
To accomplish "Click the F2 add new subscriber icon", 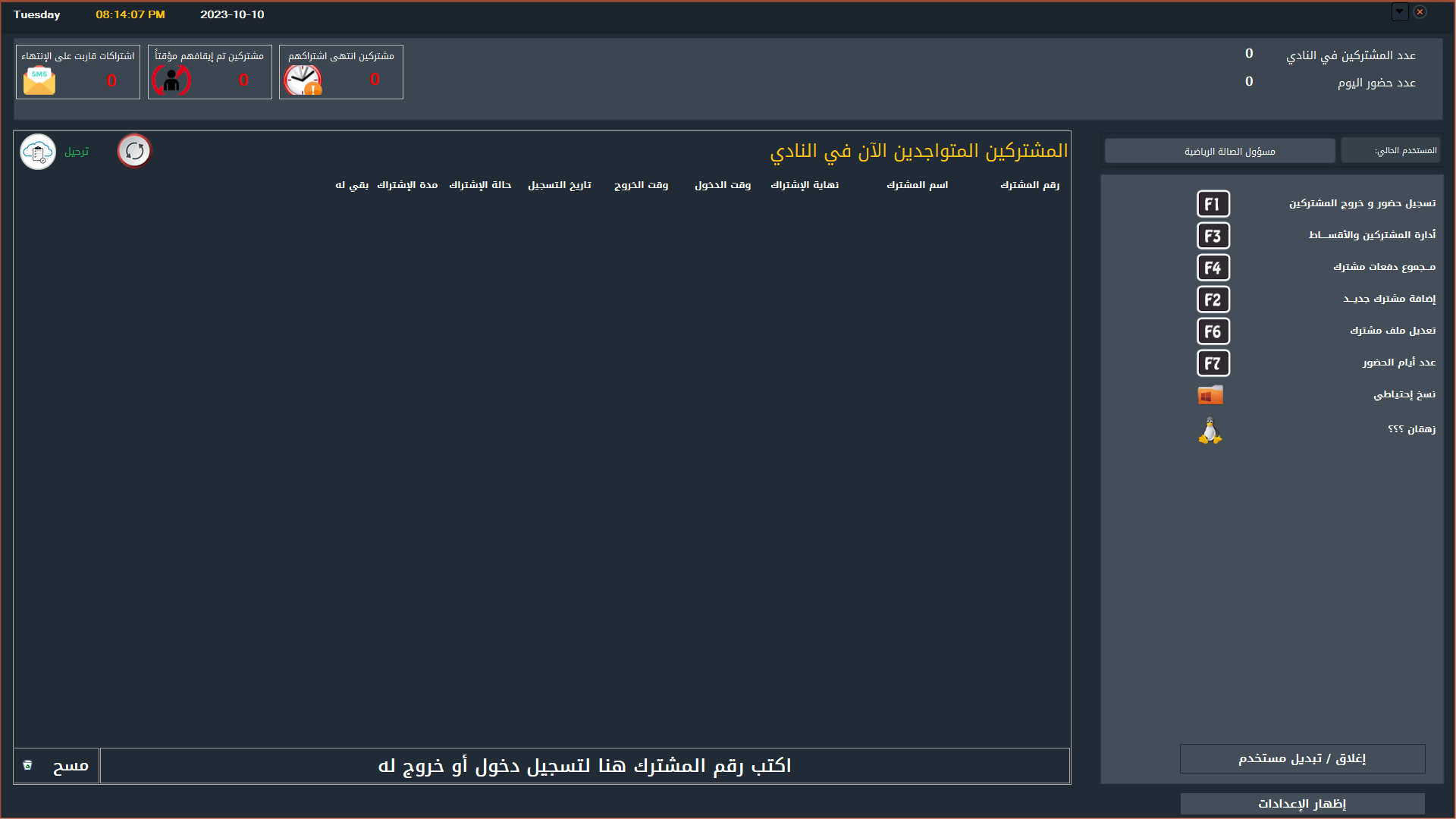I will point(1213,300).
